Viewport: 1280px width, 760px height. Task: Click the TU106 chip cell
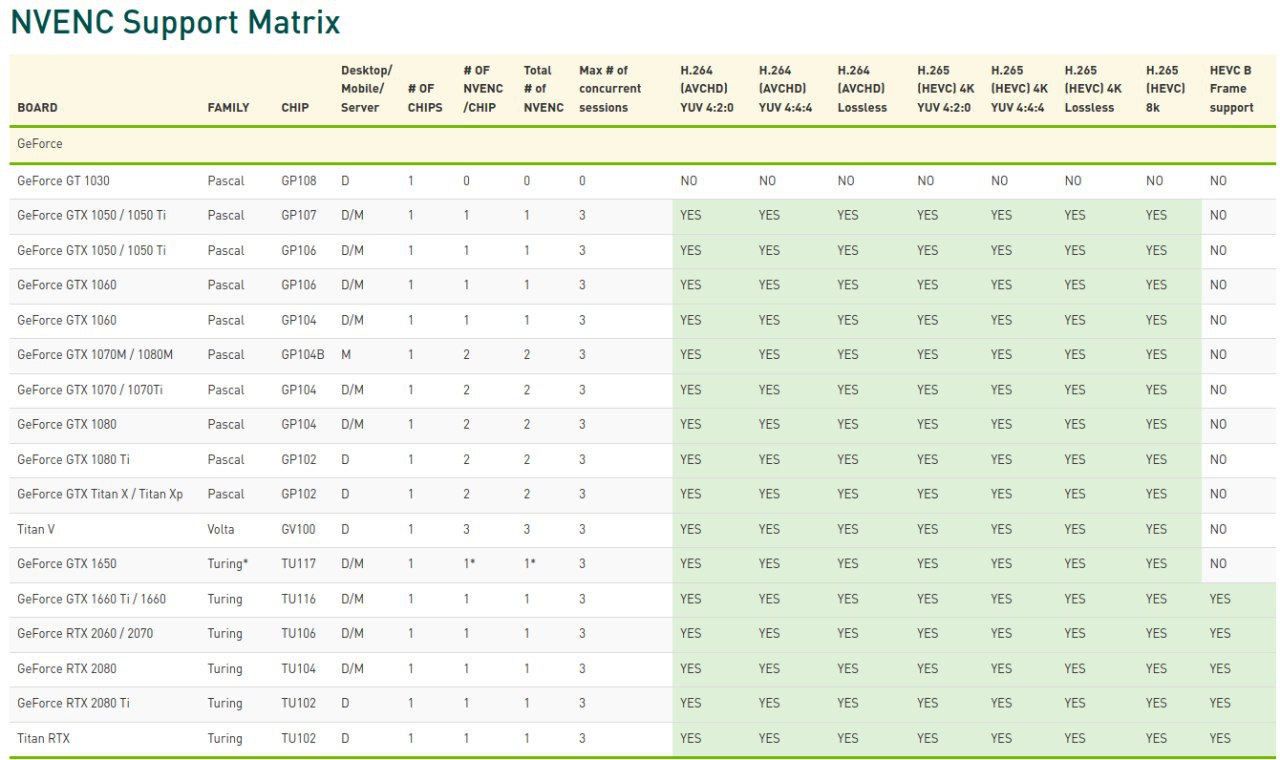[298, 633]
